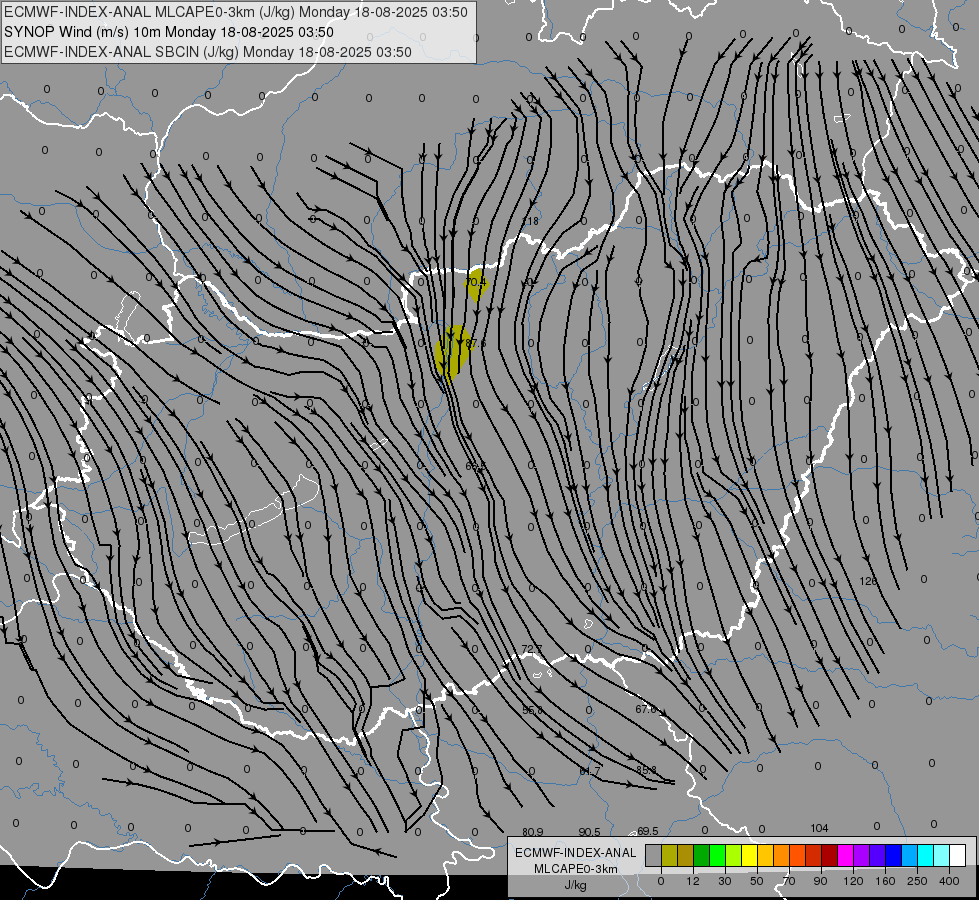Click the 69.5 value on the map
979x900 pixels.
(647, 831)
